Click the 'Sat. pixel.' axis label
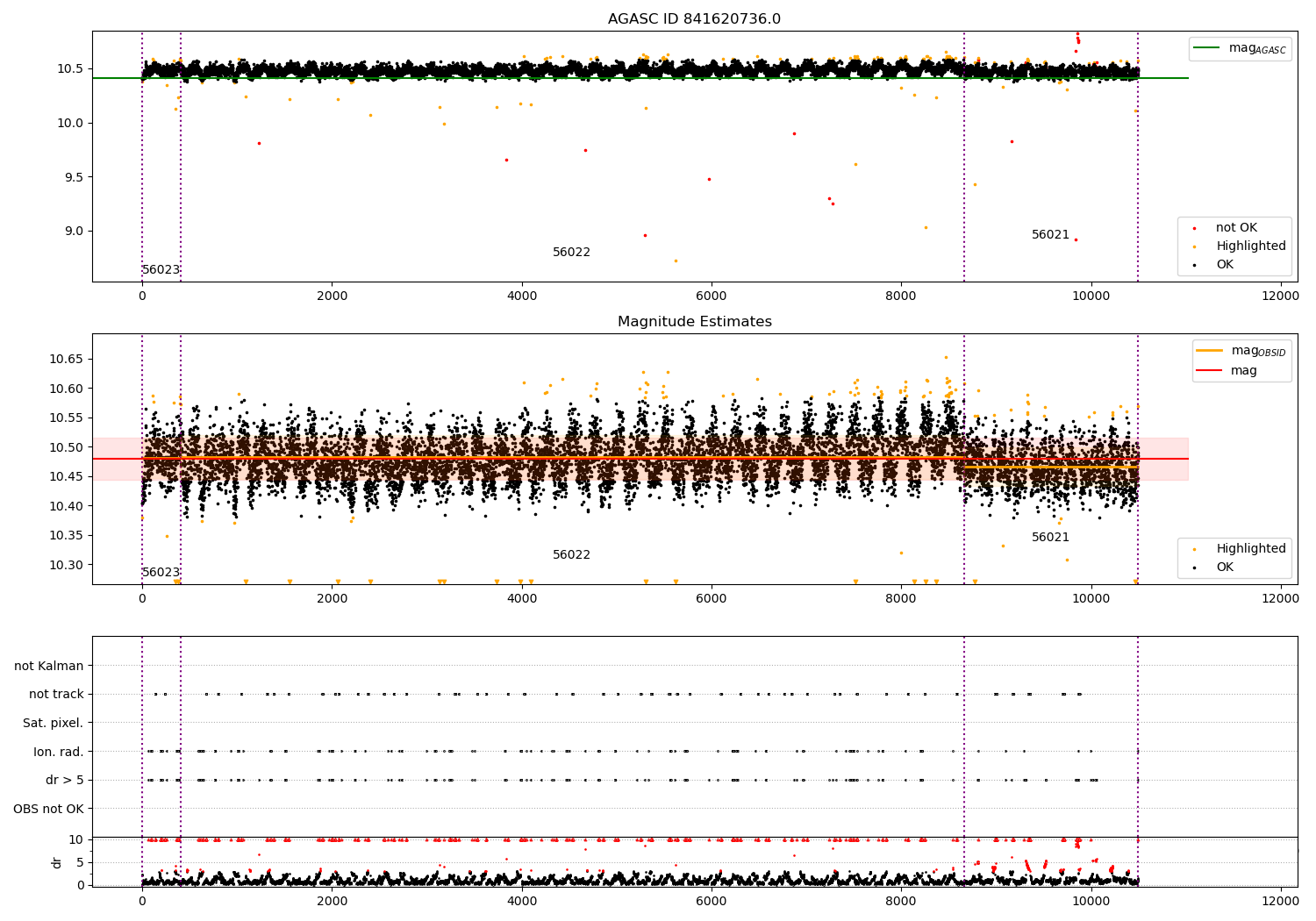This screenshot has height=921, width=1316. coord(53,724)
